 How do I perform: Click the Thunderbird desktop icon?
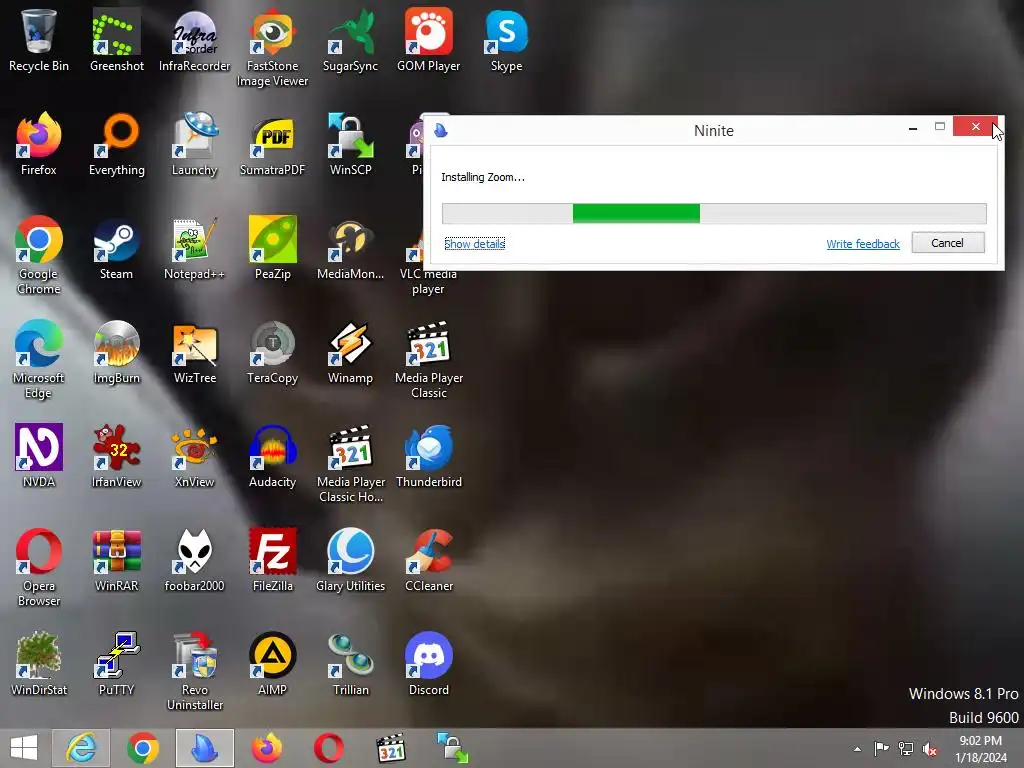click(x=428, y=456)
